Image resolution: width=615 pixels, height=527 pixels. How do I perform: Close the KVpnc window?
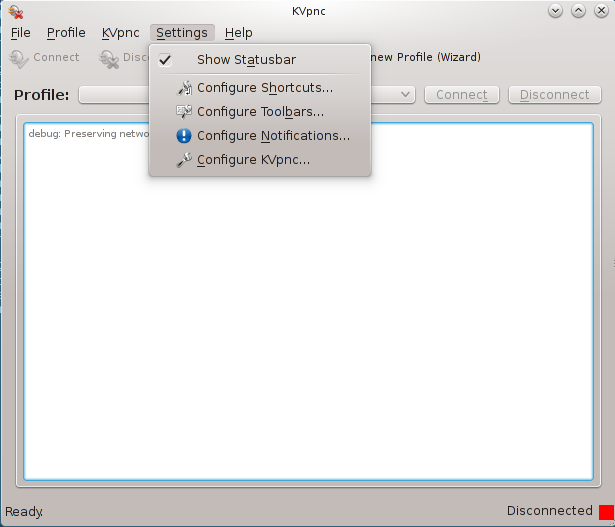click(601, 11)
